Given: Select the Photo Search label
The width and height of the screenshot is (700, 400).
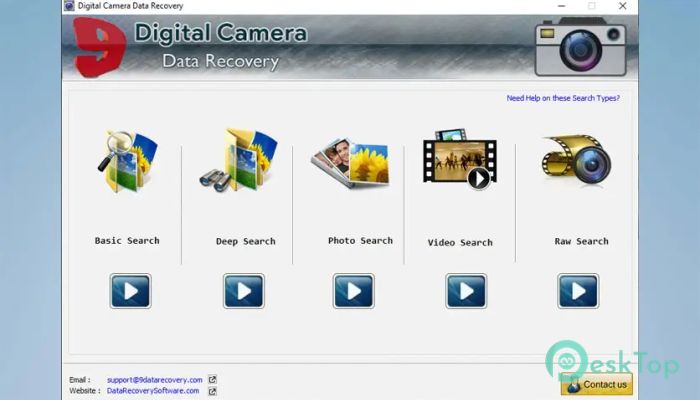Looking at the screenshot, I should (360, 241).
